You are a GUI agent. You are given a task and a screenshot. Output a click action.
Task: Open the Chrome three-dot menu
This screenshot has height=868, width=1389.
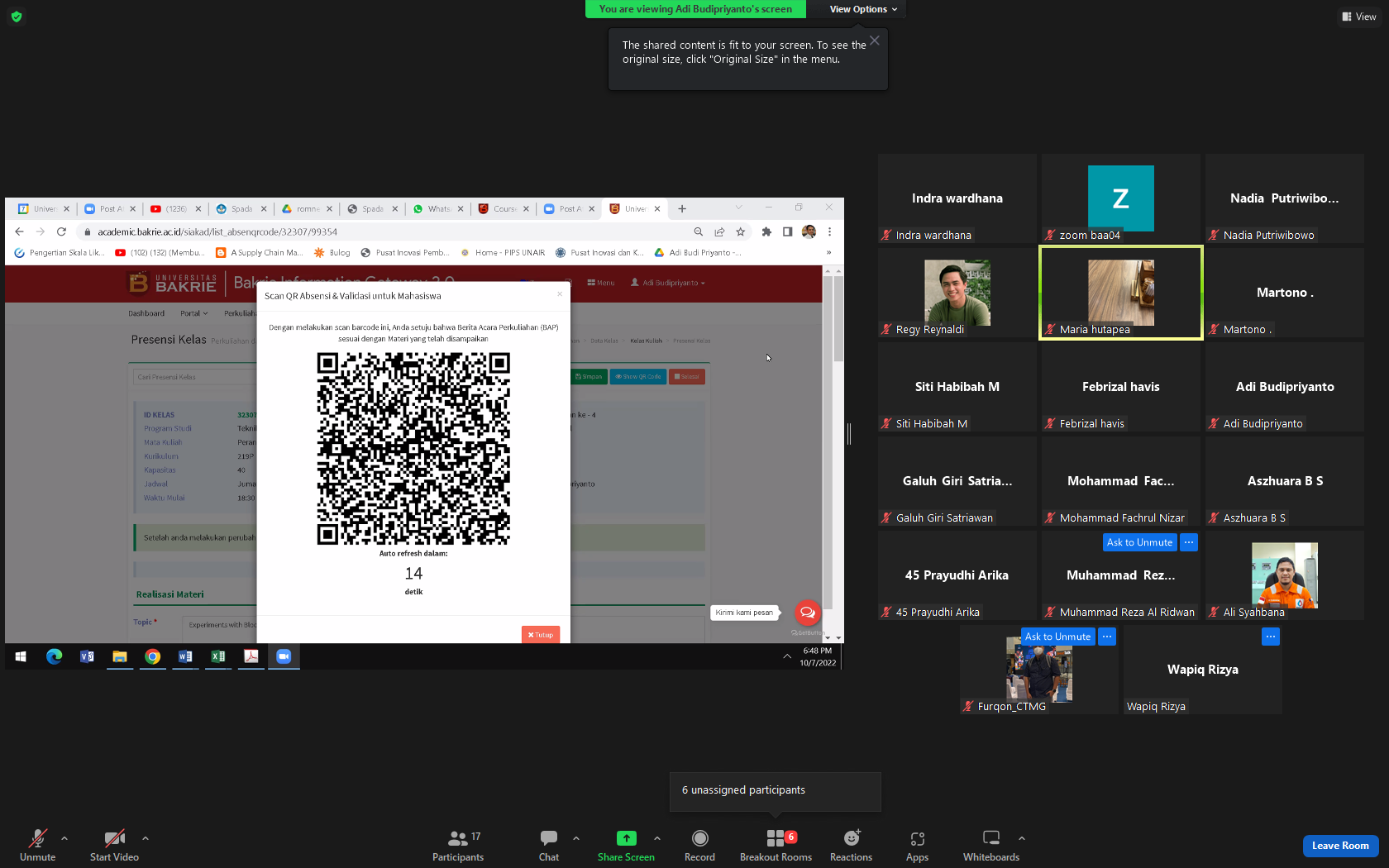coord(829,232)
